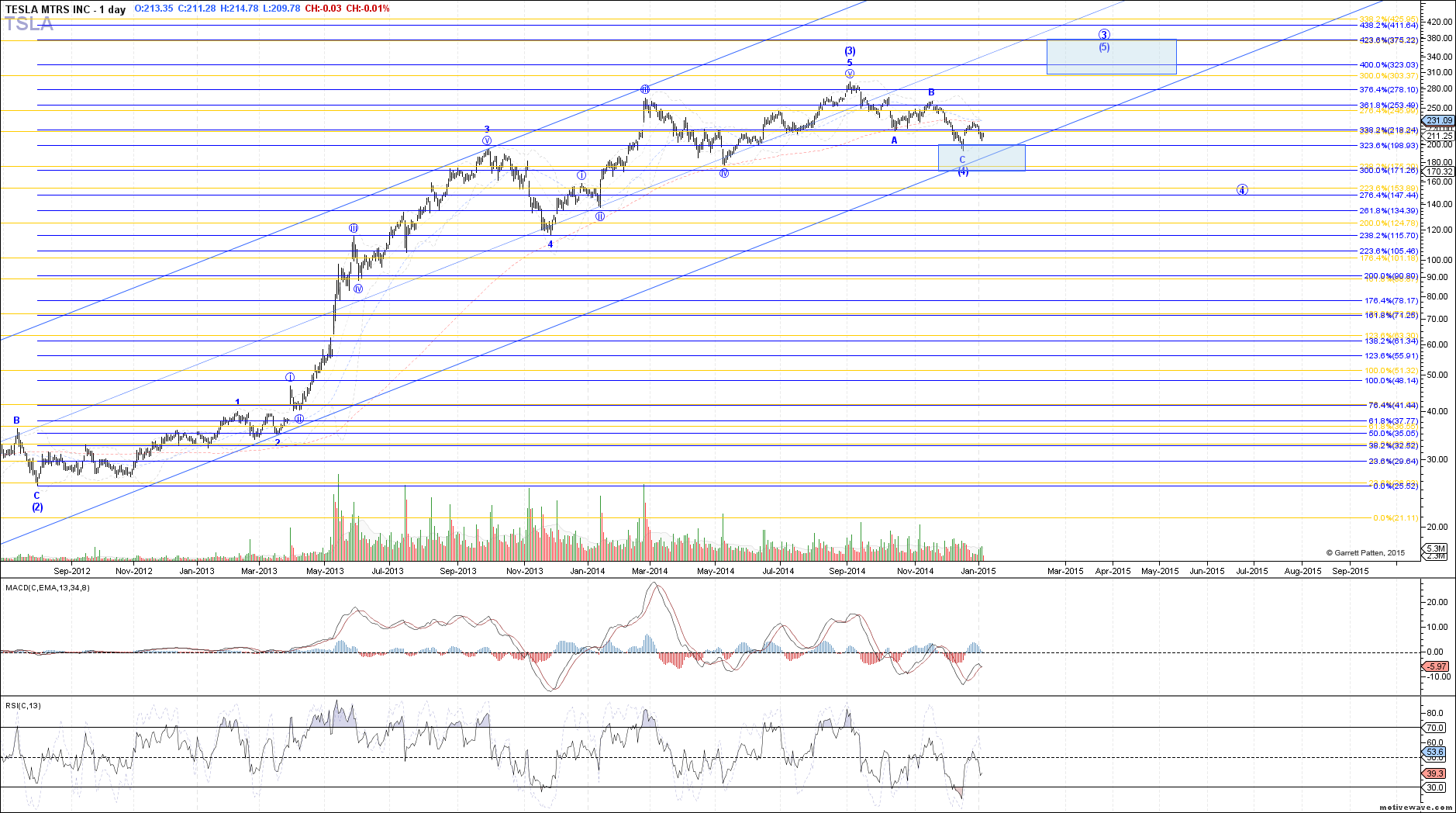Viewport: 1456px width, 813px height.
Task: Select the 300.0%(171.26) Fibonacci level label
Action: [1389, 171]
